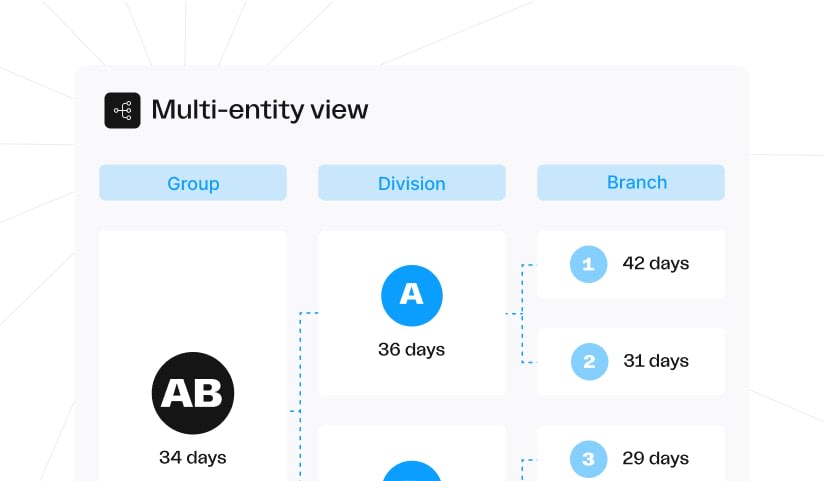Select the Division A circle icon
Image resolution: width=824 pixels, height=481 pixels.
412,295
